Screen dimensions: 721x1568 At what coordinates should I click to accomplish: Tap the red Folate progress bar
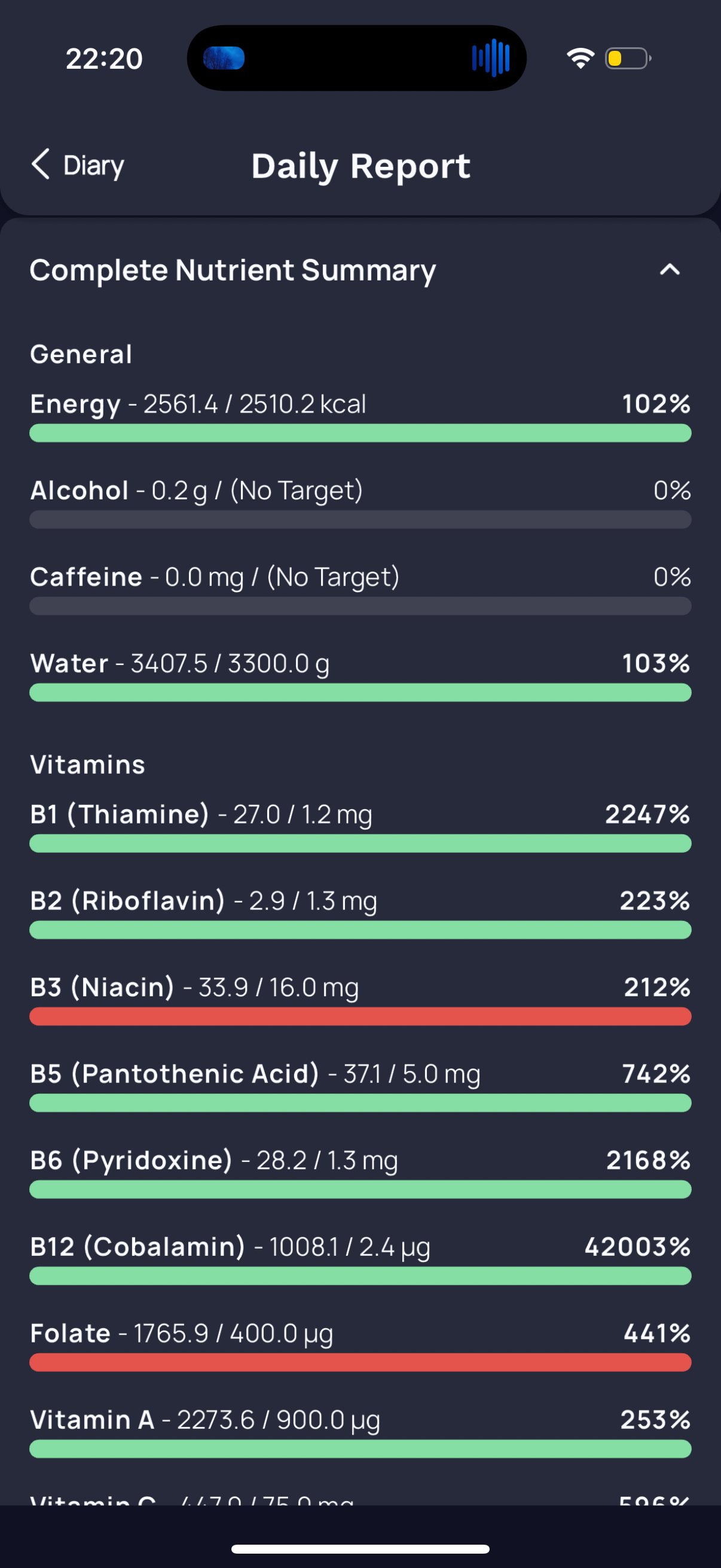[x=360, y=1362]
